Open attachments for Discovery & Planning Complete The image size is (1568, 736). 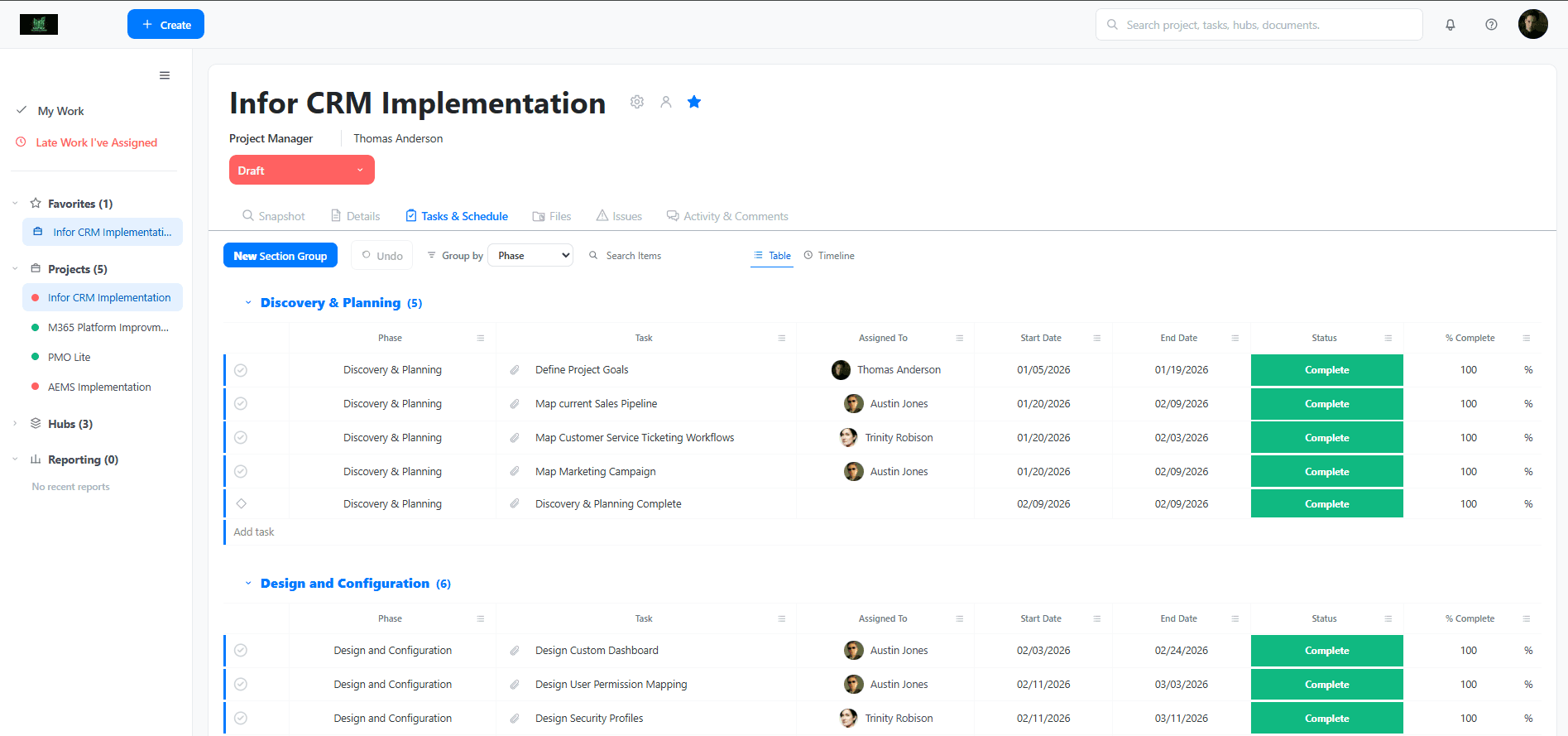pyautogui.click(x=515, y=504)
